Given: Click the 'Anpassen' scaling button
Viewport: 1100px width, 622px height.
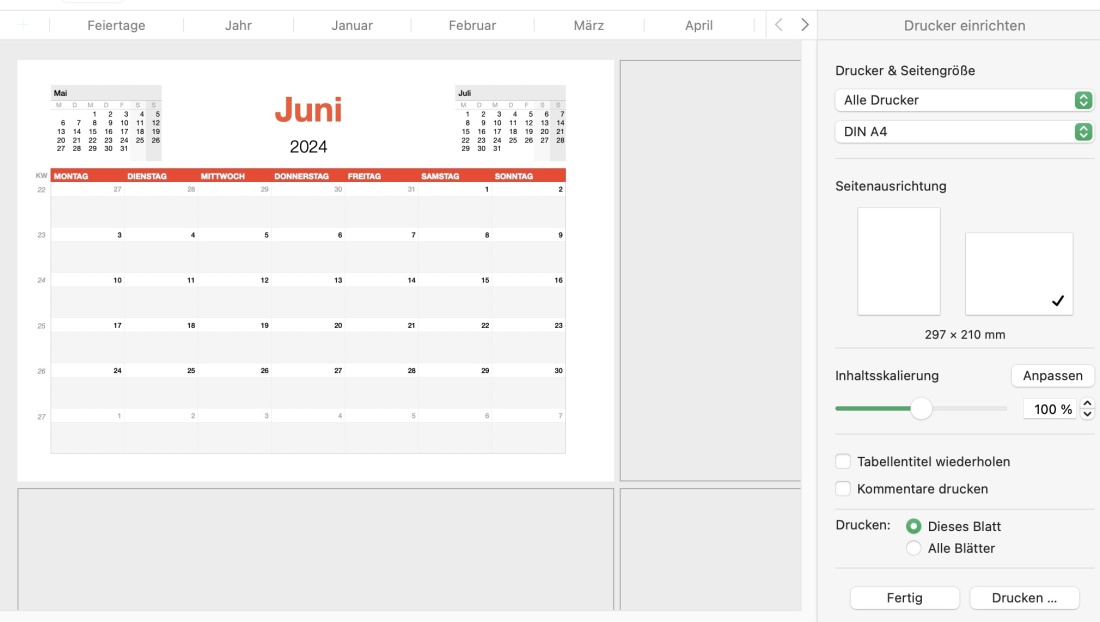Looking at the screenshot, I should coord(1051,375).
